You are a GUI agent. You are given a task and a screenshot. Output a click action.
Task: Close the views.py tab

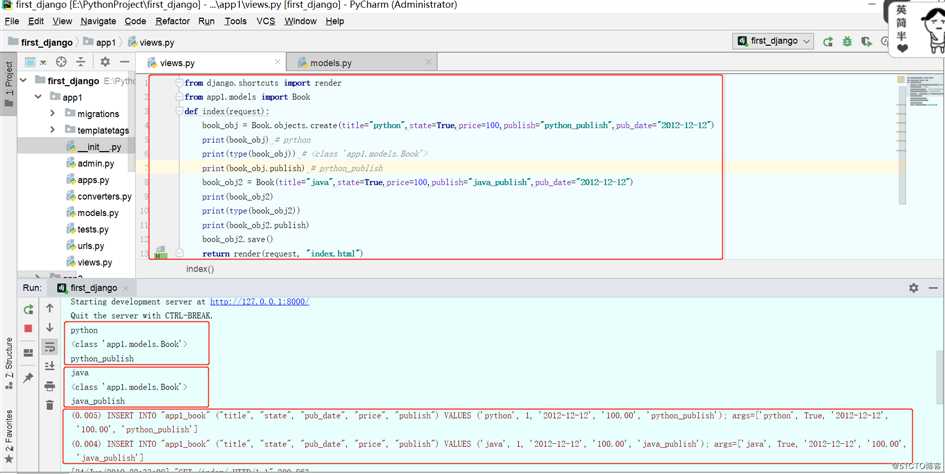[277, 62]
